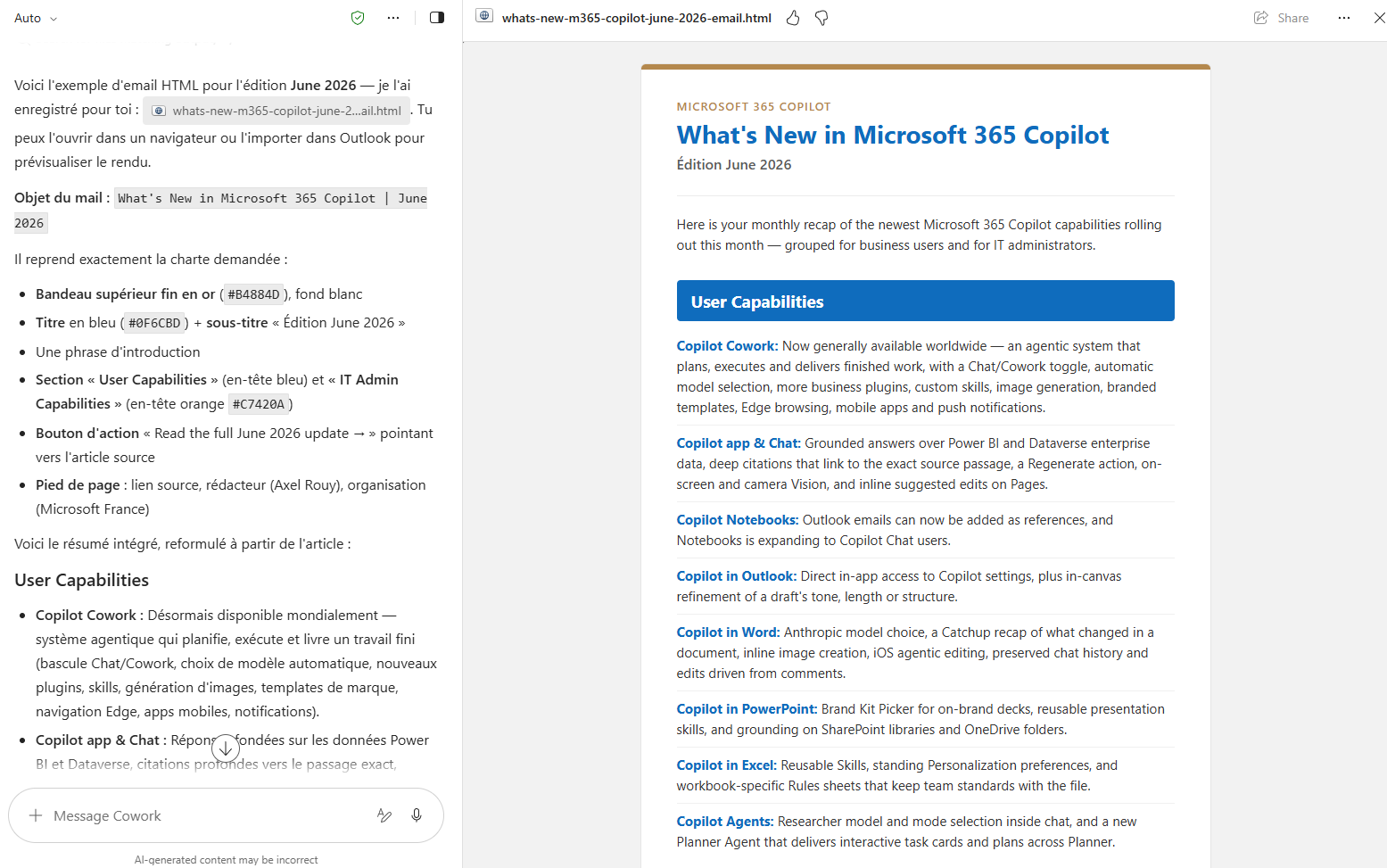The image size is (1387, 868).
Task: Click Copilot in Excel label in the email
Action: click(x=727, y=765)
